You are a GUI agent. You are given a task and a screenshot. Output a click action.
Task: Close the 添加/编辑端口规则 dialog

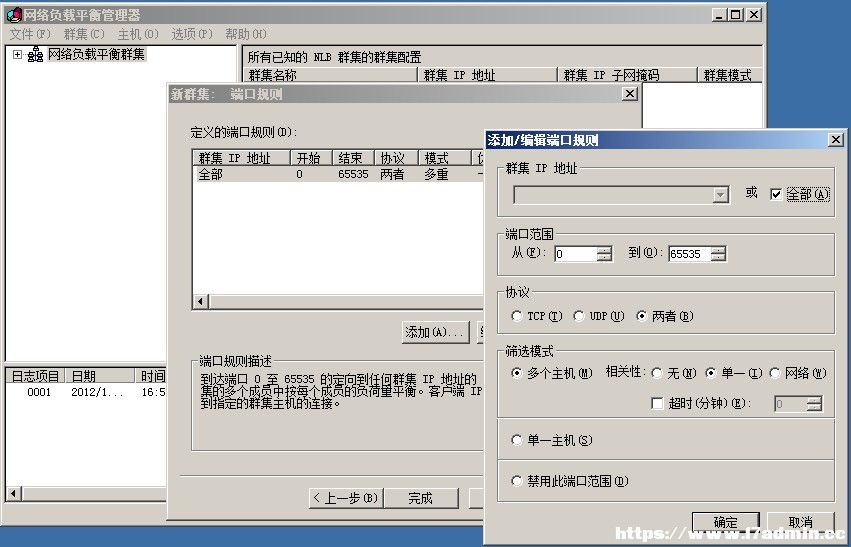tap(836, 139)
